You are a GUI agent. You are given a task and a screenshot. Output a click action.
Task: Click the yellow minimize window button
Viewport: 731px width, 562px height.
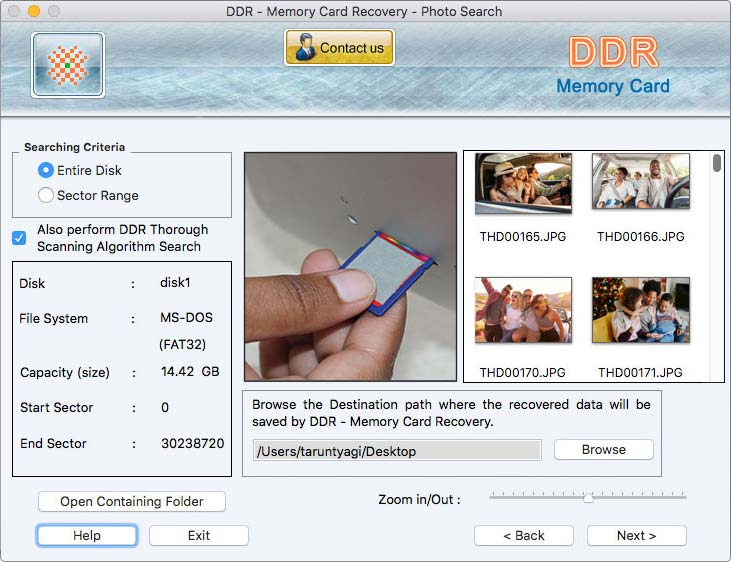tap(34, 11)
